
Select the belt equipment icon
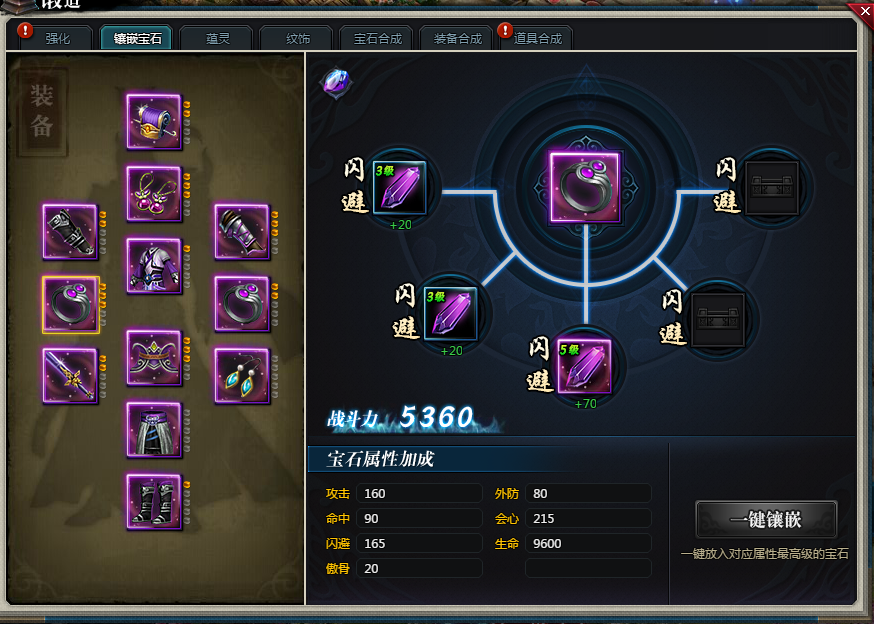pos(154,429)
